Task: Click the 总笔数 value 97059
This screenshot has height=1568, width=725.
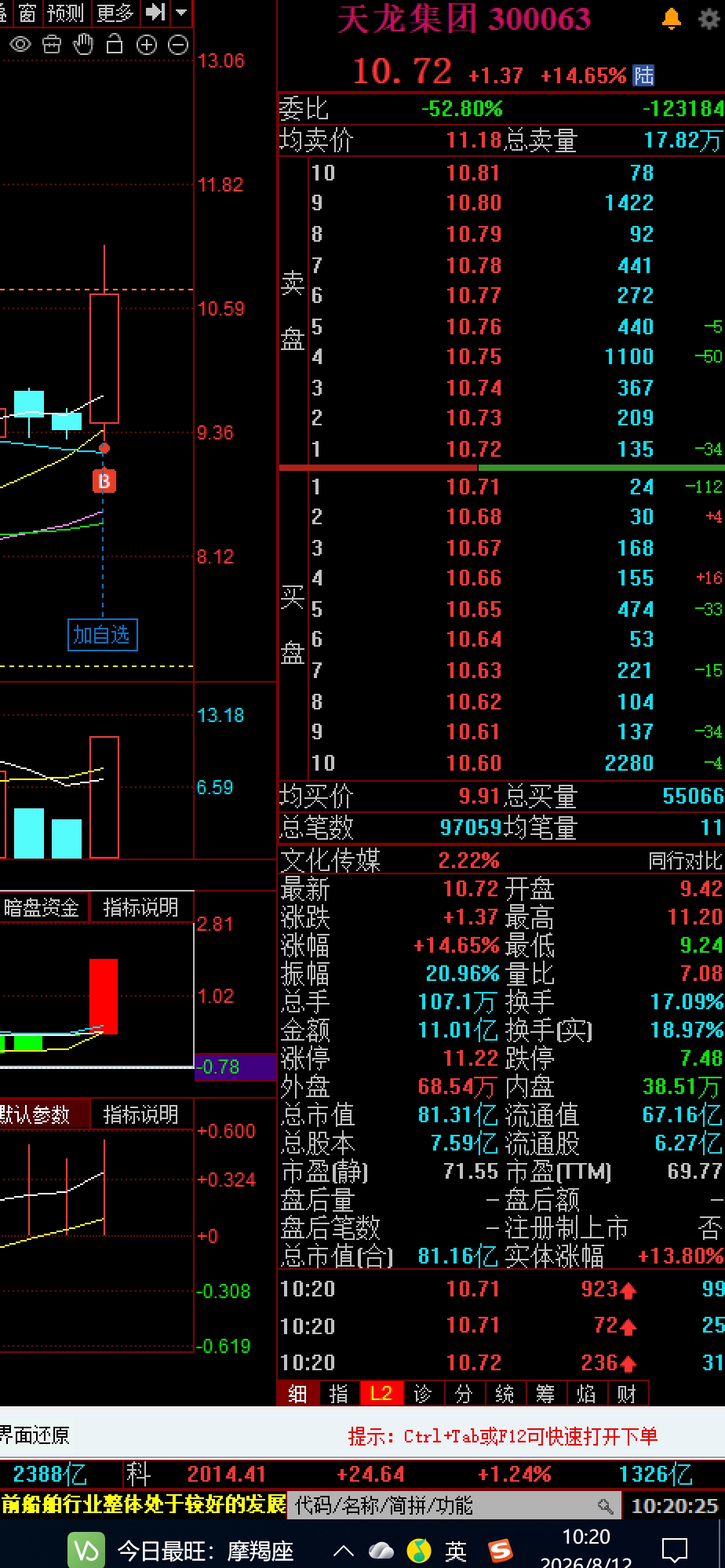Action: point(471,827)
